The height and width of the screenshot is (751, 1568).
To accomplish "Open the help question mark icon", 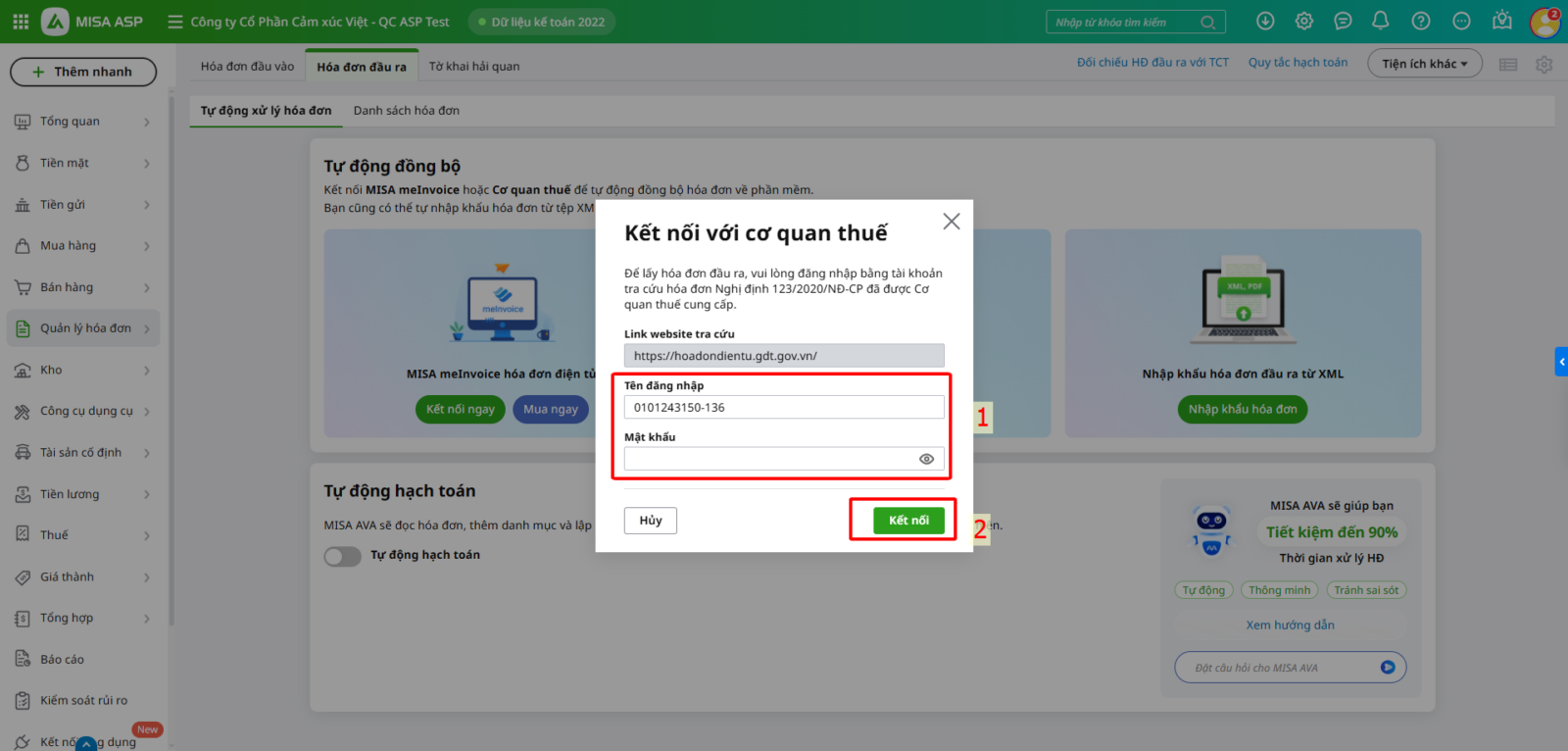I will tap(1421, 22).
